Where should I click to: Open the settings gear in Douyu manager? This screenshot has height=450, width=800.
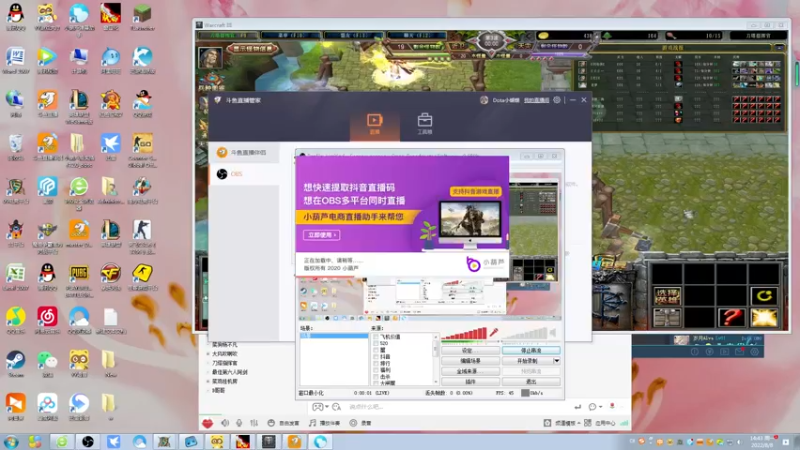(557, 100)
